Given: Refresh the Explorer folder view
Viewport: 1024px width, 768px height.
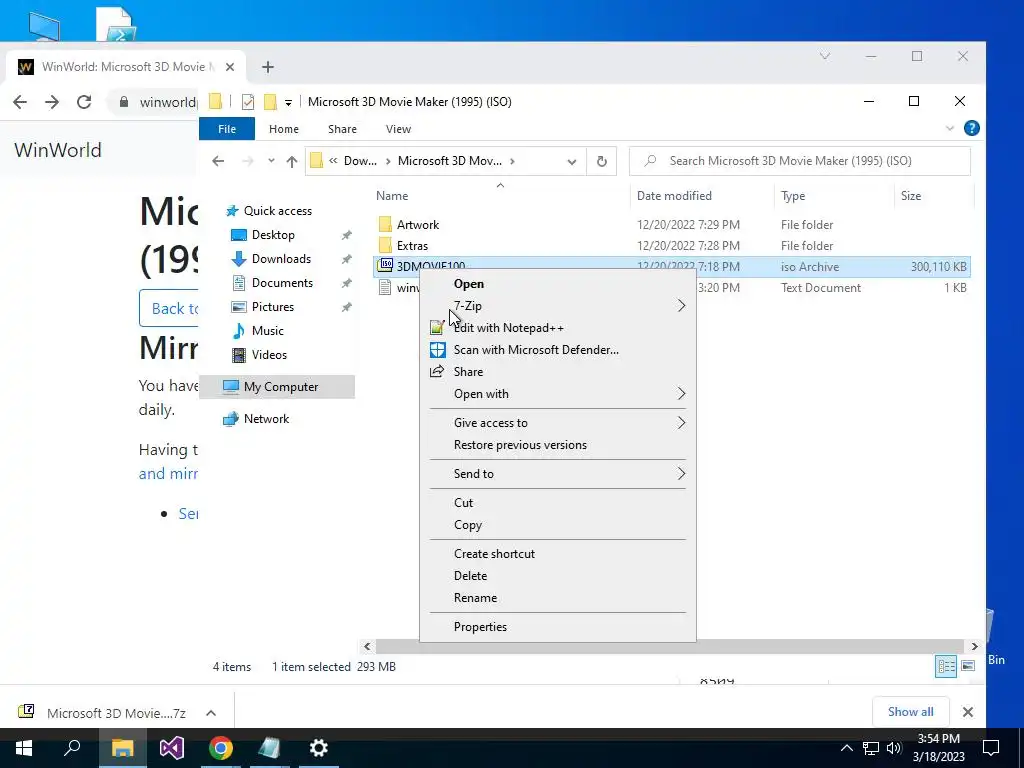Looking at the screenshot, I should click(x=601, y=161).
